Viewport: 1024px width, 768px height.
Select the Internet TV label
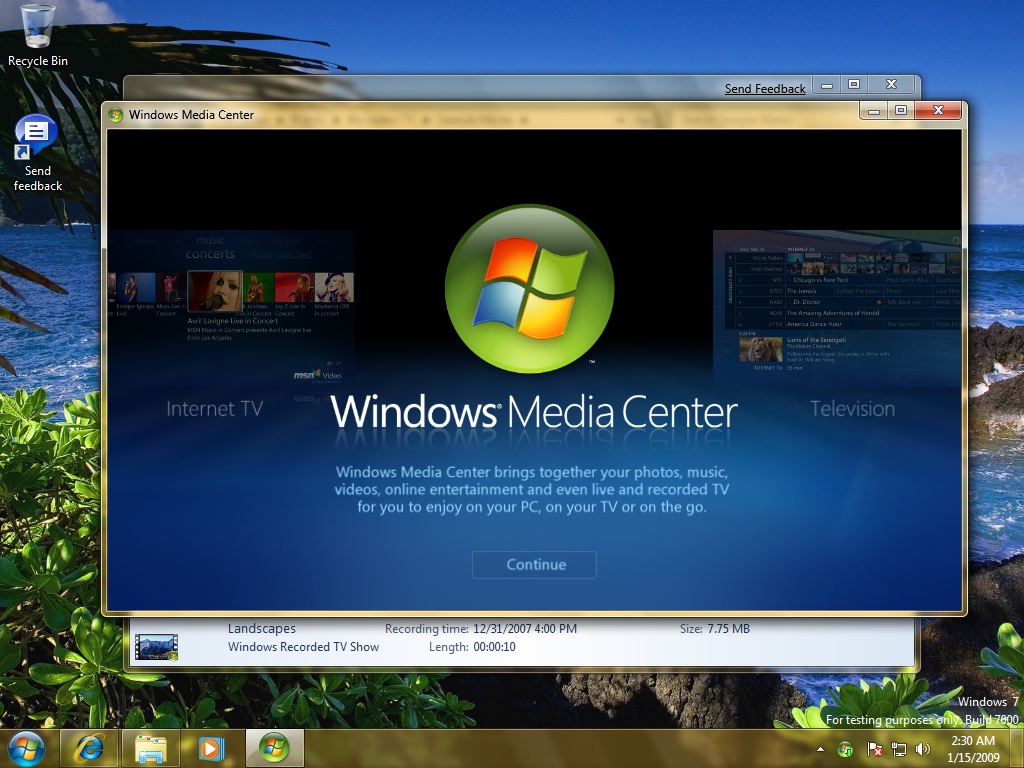(214, 409)
